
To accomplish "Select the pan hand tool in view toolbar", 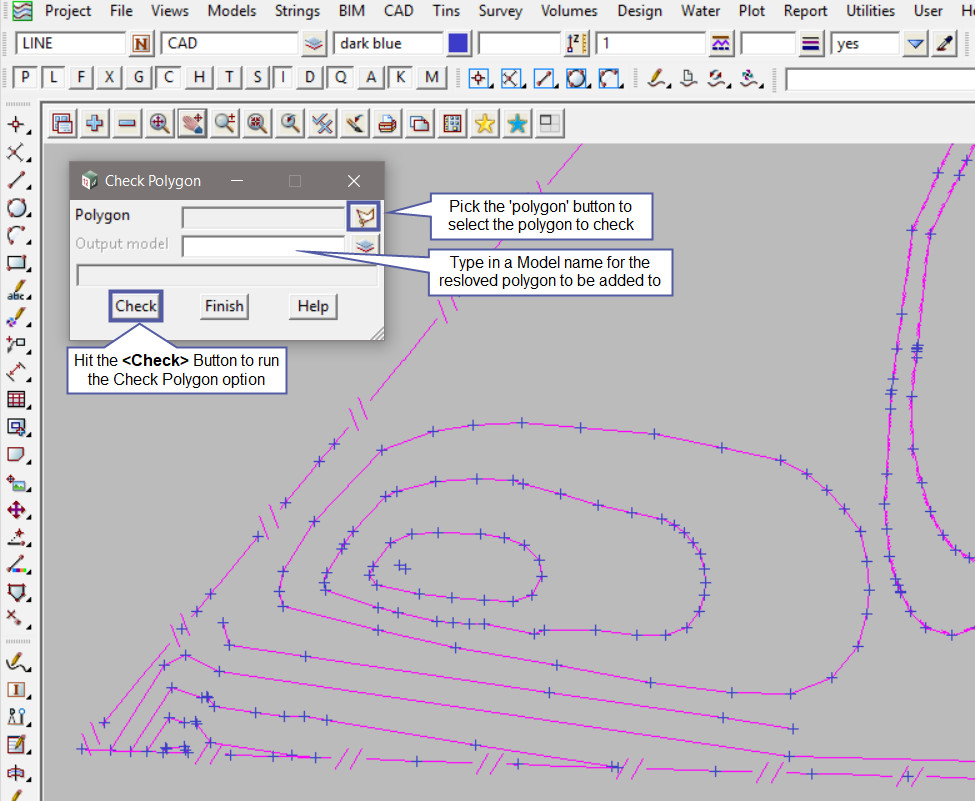I will coord(192,123).
